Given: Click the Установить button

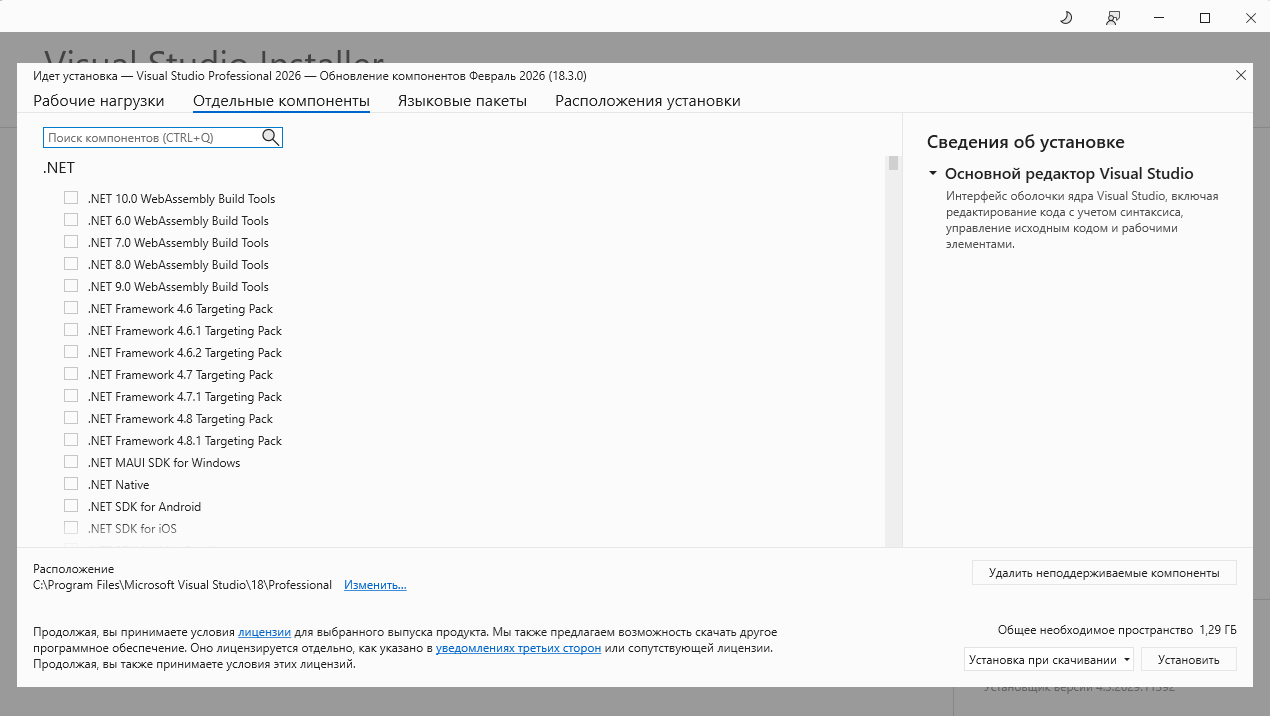Looking at the screenshot, I should tap(1190, 660).
